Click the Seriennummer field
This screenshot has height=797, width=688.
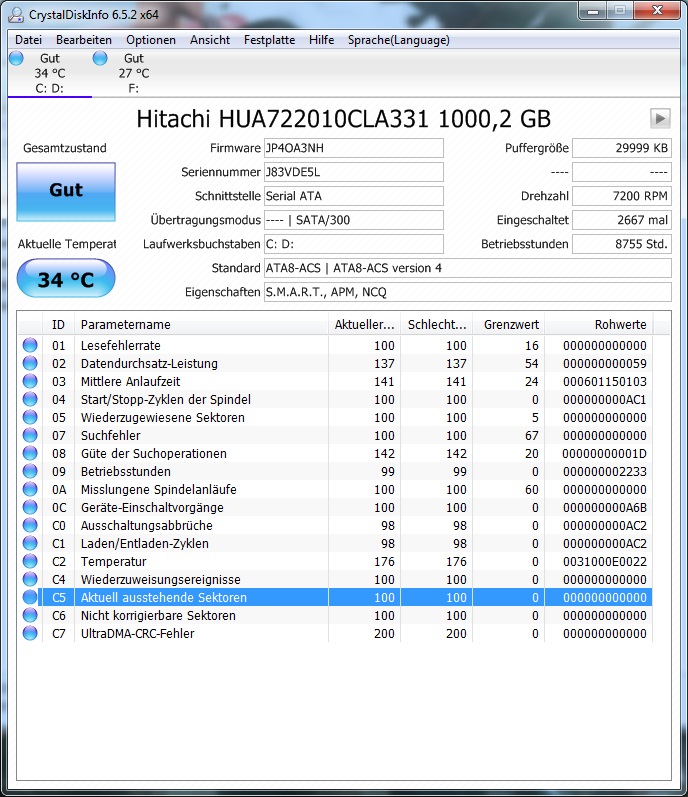tap(354, 172)
